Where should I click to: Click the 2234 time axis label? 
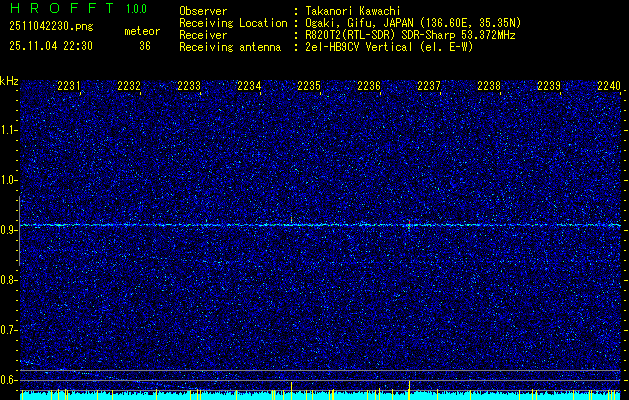click(249, 85)
